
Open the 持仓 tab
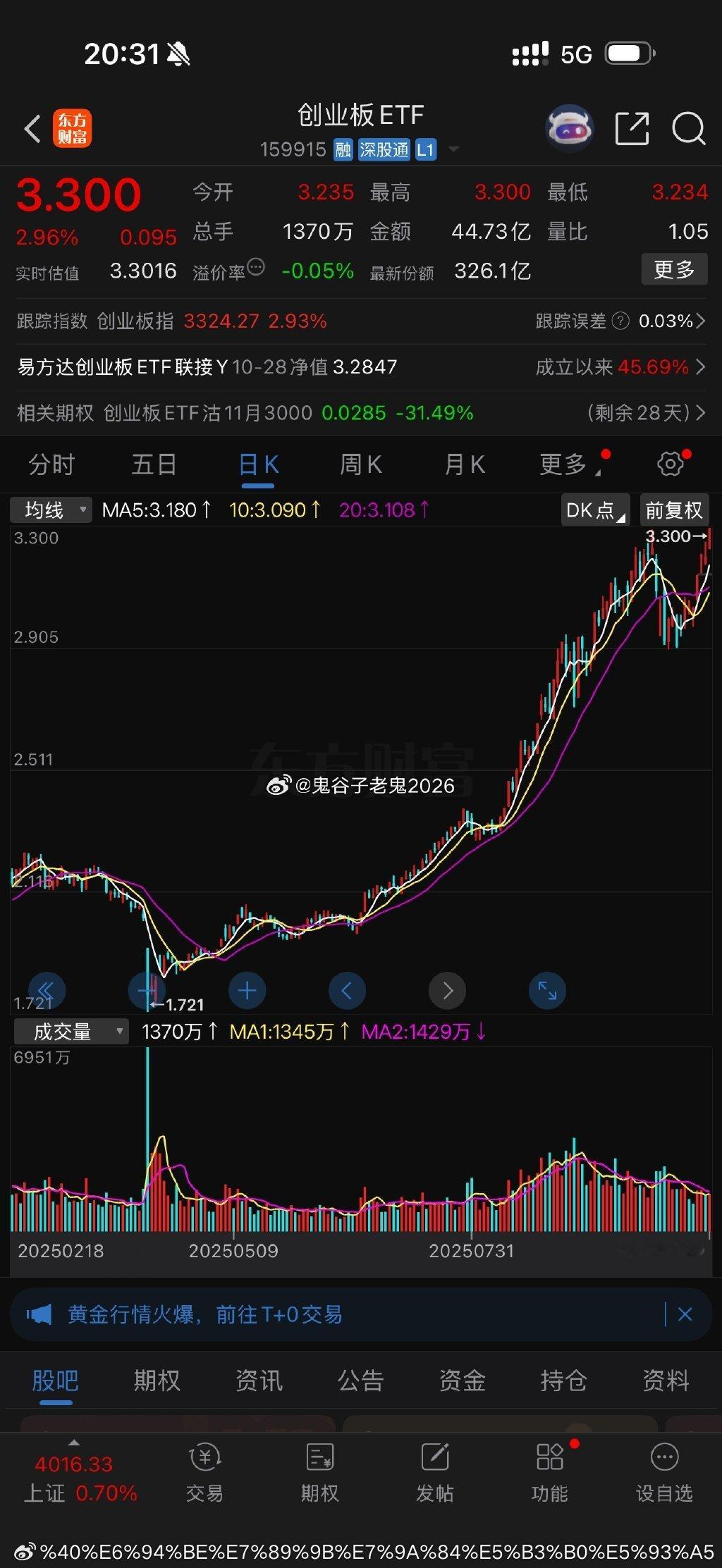(563, 1380)
